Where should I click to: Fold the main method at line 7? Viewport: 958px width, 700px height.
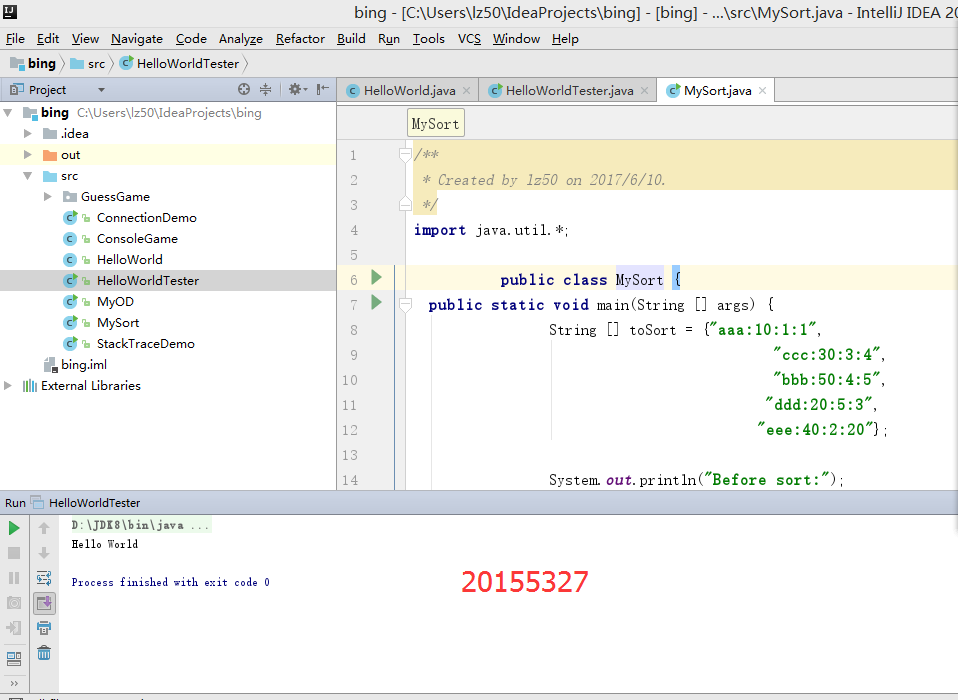[x=405, y=304]
